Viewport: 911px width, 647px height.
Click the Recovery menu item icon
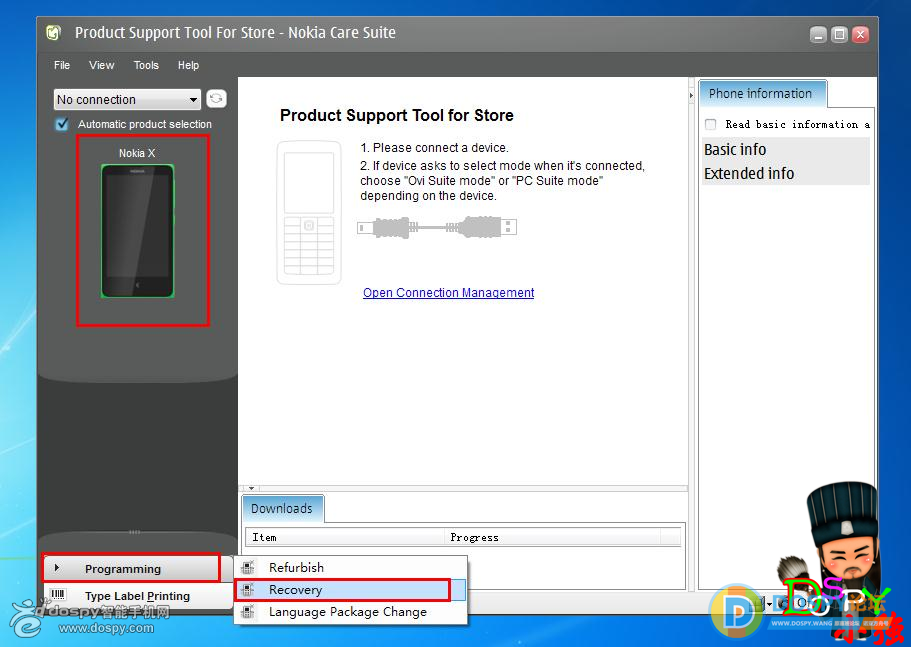pyautogui.click(x=248, y=590)
